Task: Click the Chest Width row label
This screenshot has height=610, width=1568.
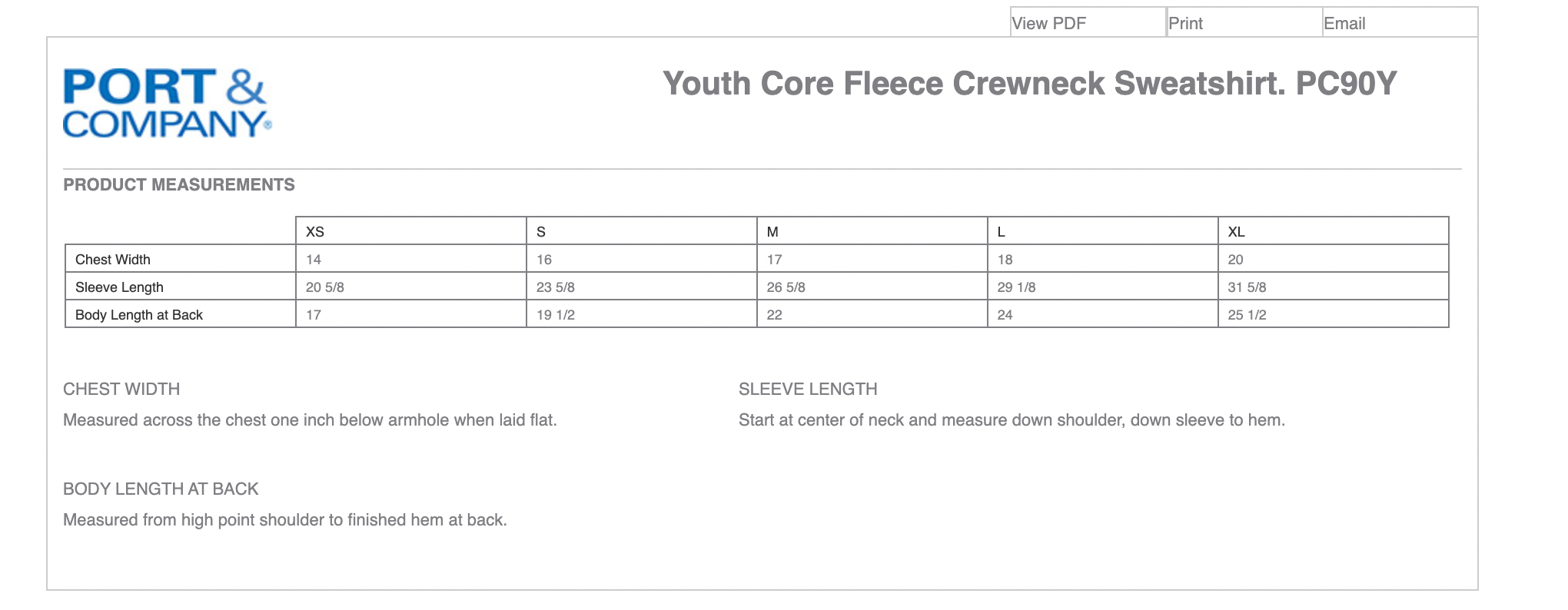Action: tap(113, 260)
